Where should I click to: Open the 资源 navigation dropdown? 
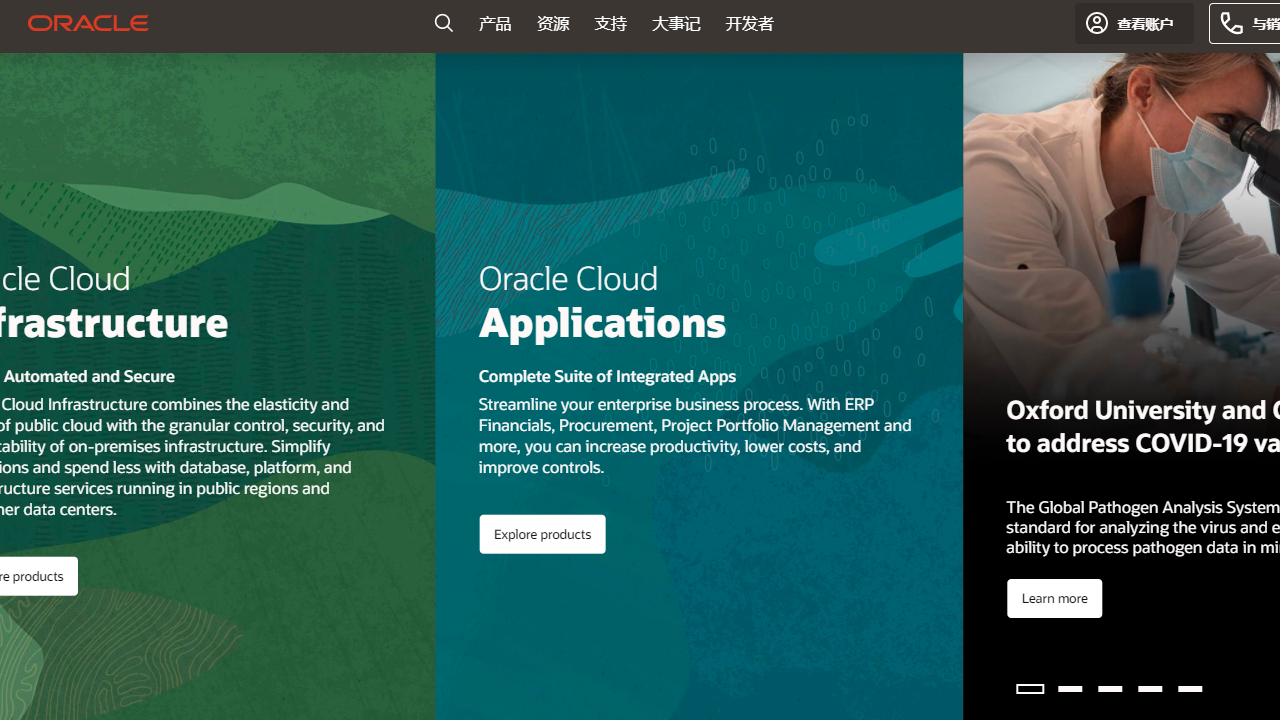coord(552,23)
